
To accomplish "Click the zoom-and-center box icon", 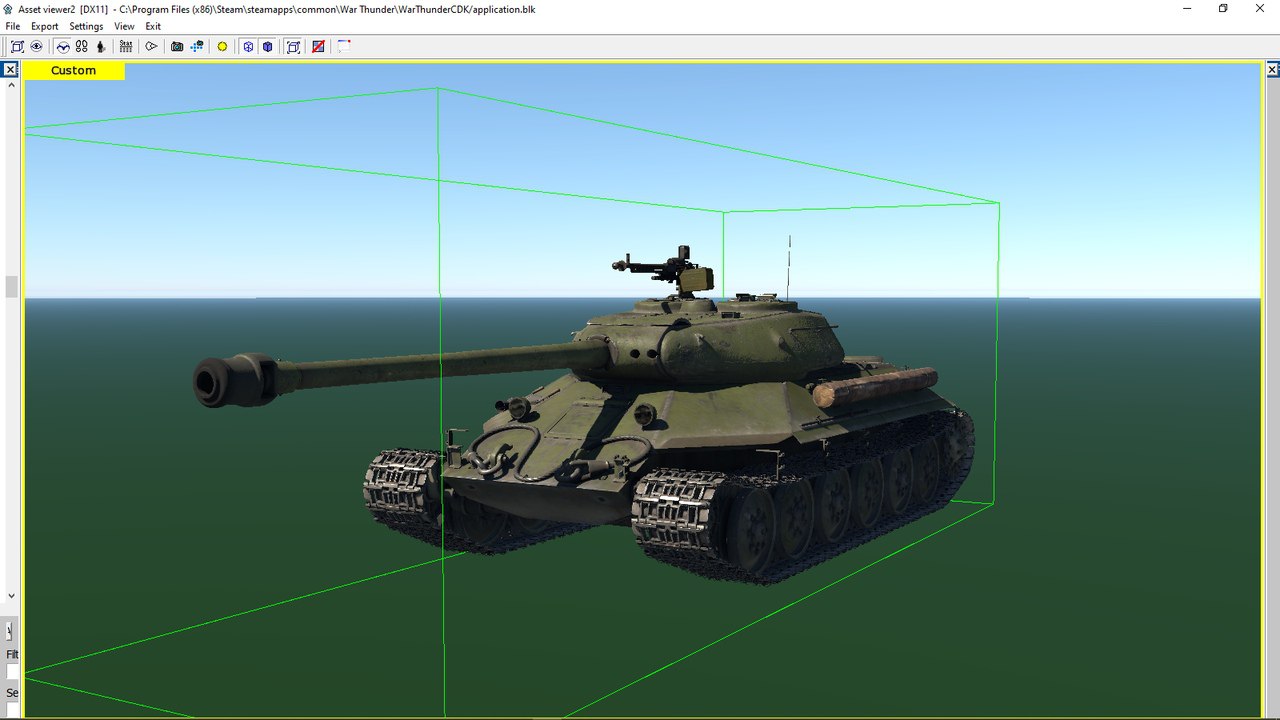I will 17,46.
